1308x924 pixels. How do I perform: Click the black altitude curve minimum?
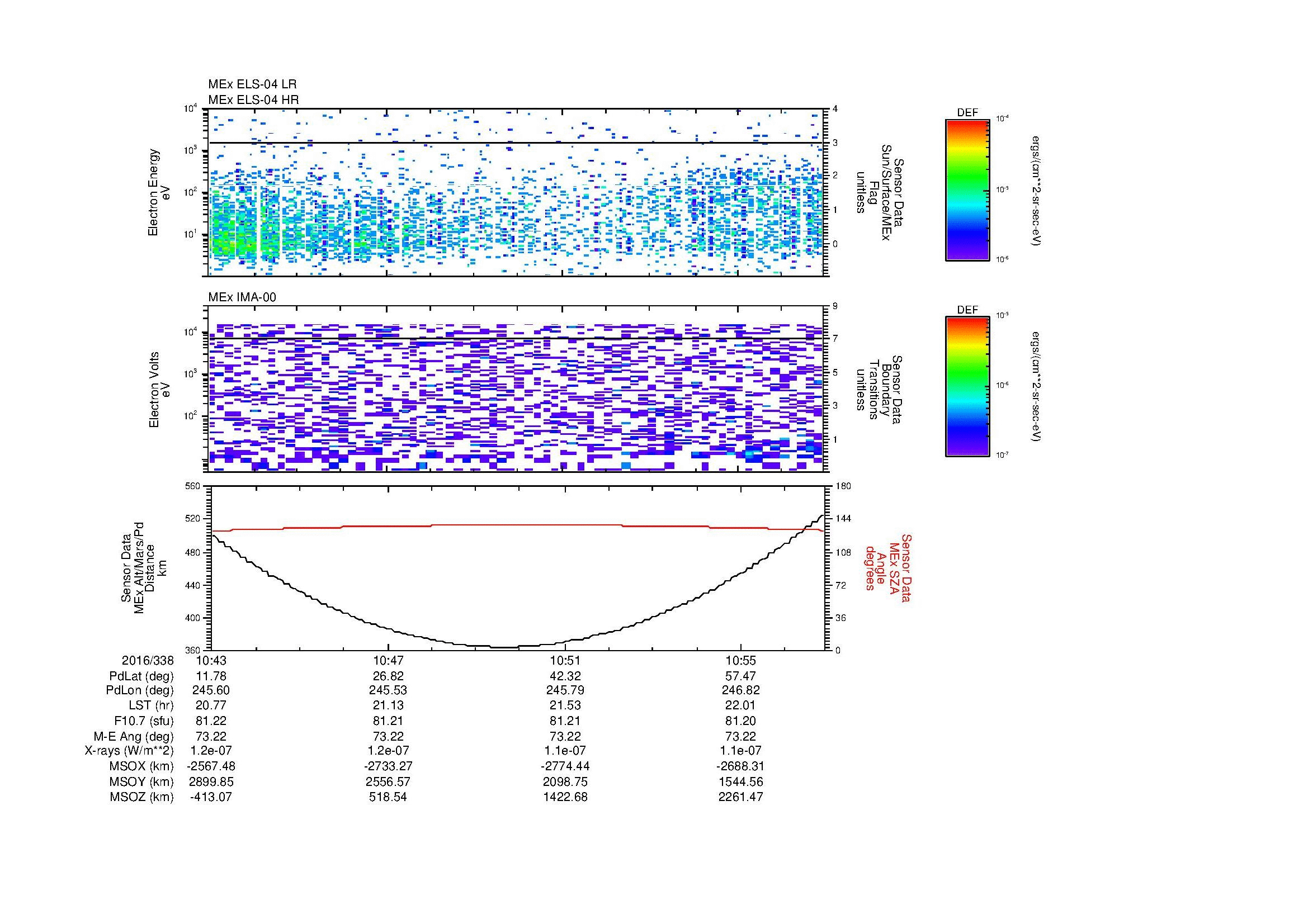504,647
